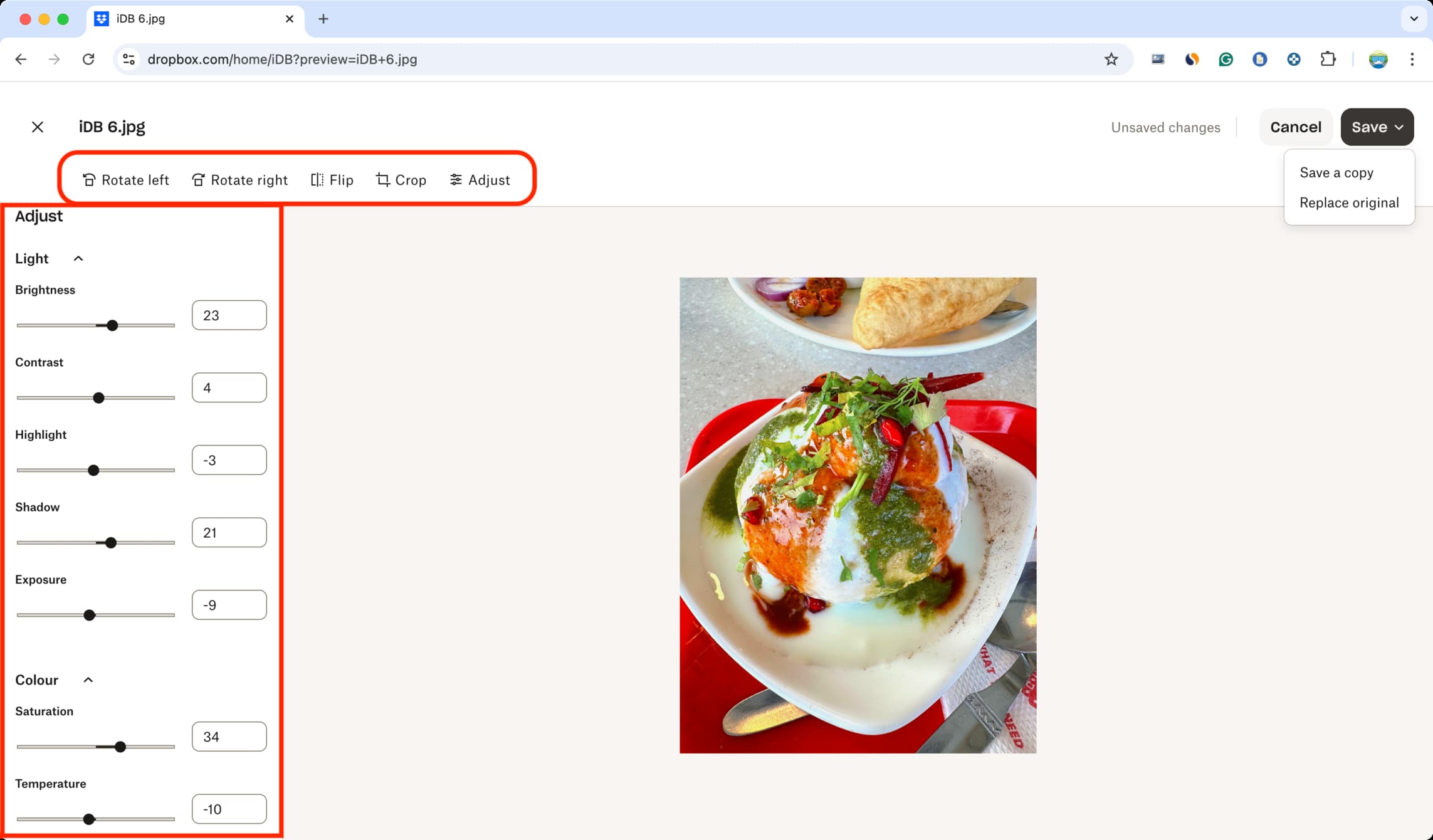Select Replace original from Save menu
Image resolution: width=1433 pixels, height=840 pixels.
coord(1350,202)
